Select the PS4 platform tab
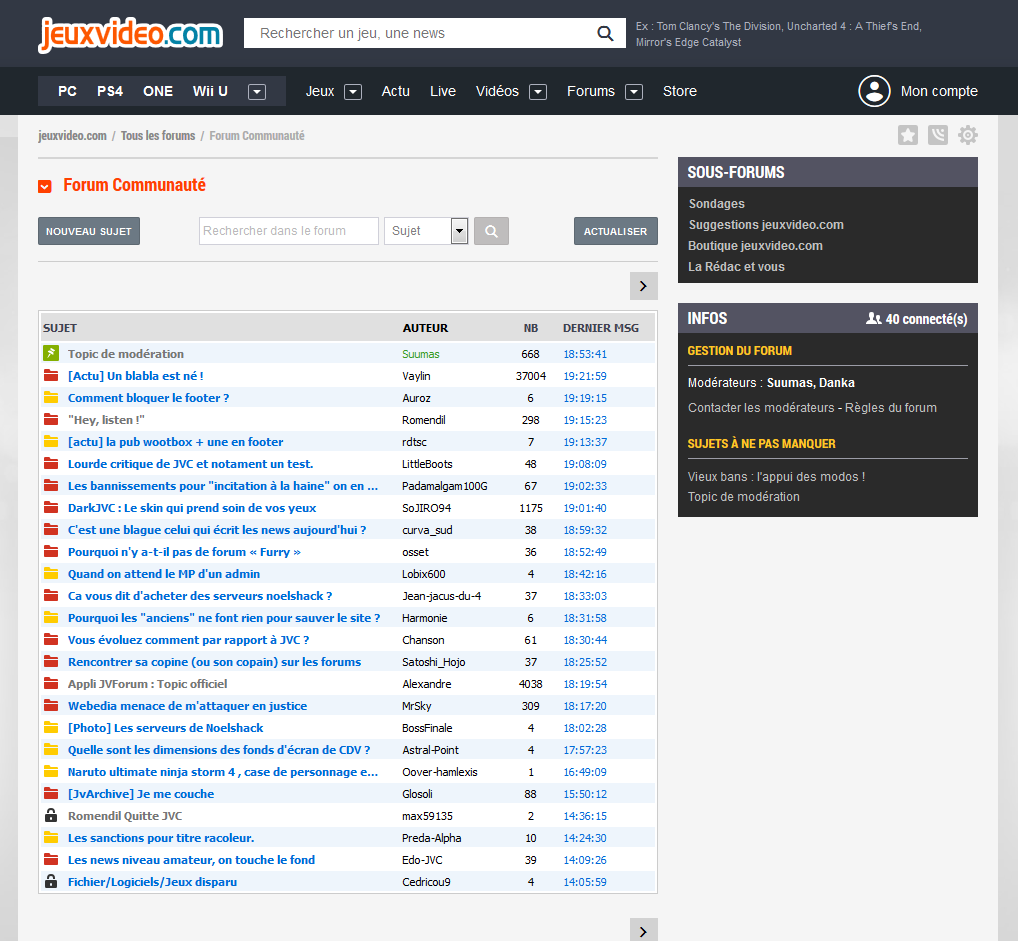This screenshot has height=941, width=1018. tap(110, 91)
